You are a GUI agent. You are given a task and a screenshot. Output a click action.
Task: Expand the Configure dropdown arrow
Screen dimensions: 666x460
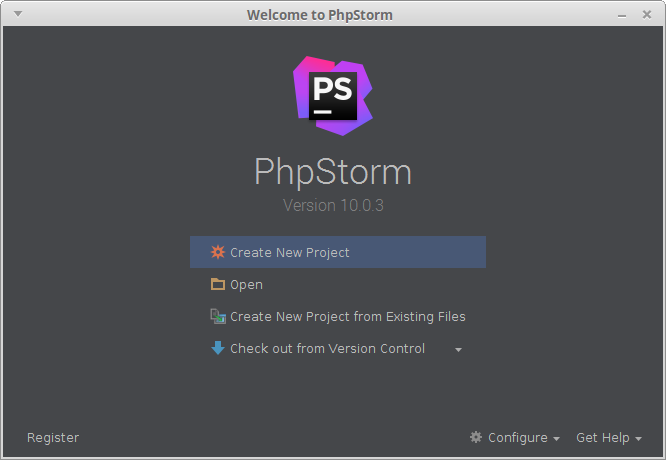[556, 438]
